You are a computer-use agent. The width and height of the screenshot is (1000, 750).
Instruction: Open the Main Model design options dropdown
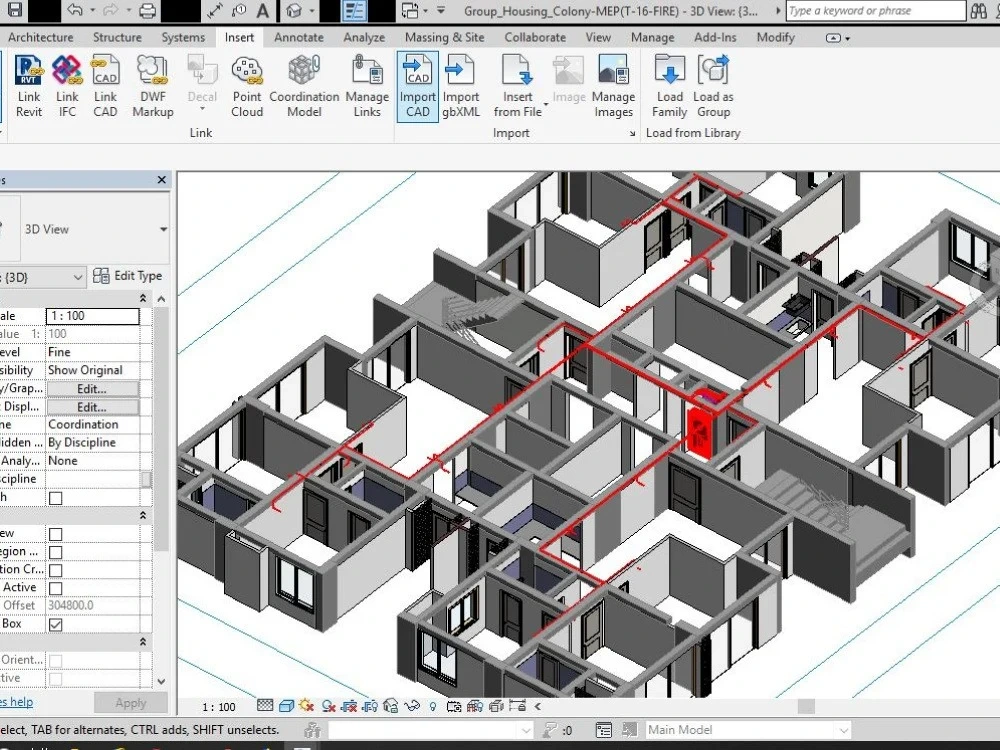[x=843, y=730]
